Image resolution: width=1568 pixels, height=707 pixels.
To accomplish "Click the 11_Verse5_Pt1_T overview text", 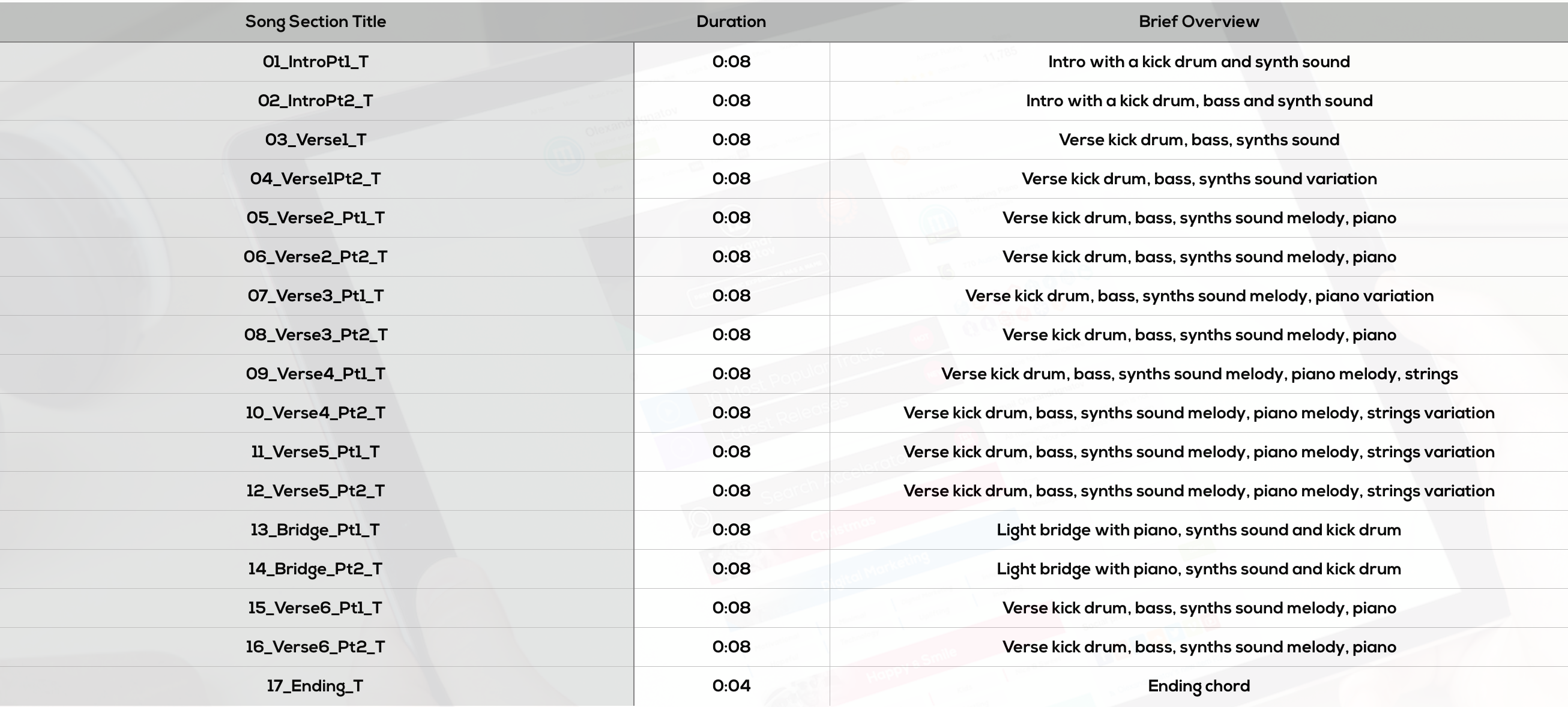I will 1199,452.
